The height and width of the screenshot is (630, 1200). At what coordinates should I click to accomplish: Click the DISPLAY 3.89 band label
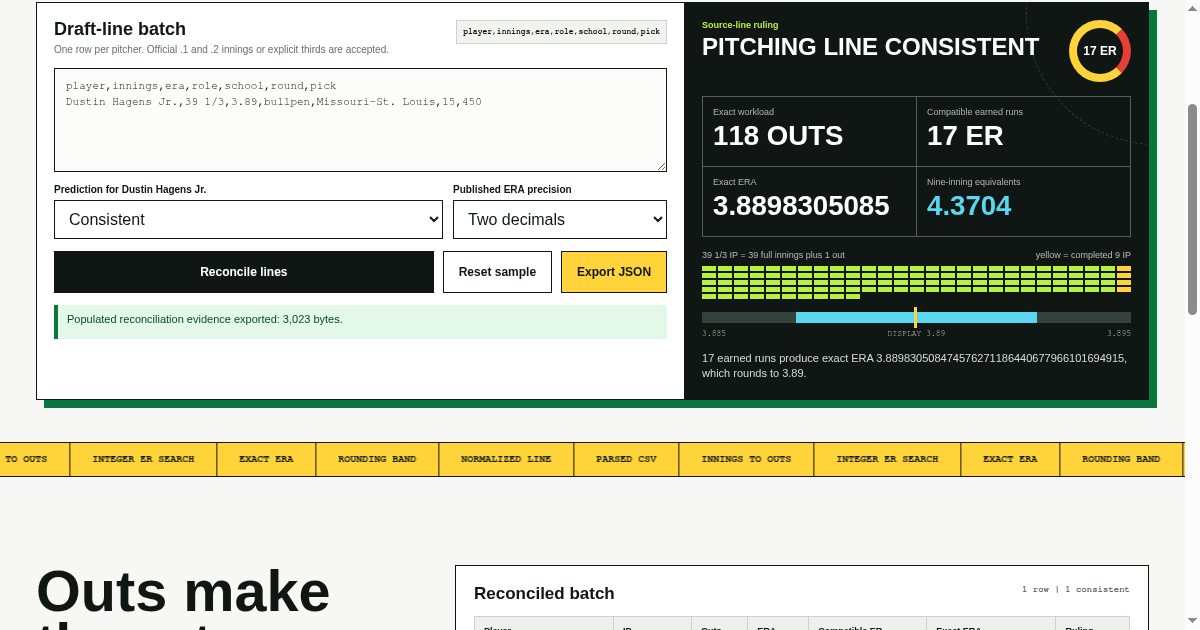click(916, 334)
